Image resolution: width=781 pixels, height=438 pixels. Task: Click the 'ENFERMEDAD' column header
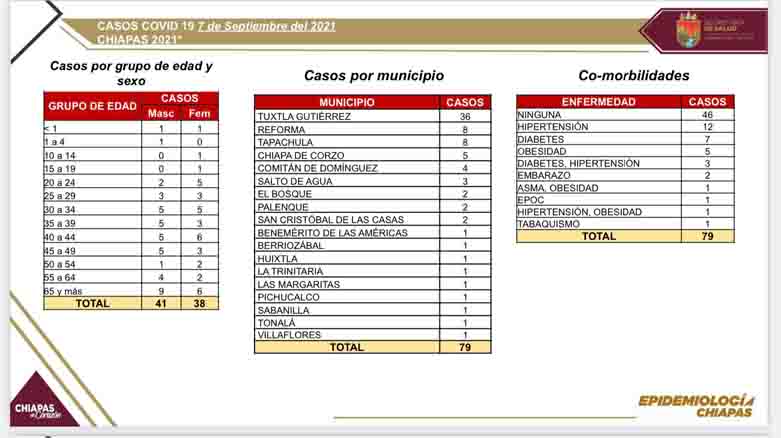pyautogui.click(x=599, y=102)
